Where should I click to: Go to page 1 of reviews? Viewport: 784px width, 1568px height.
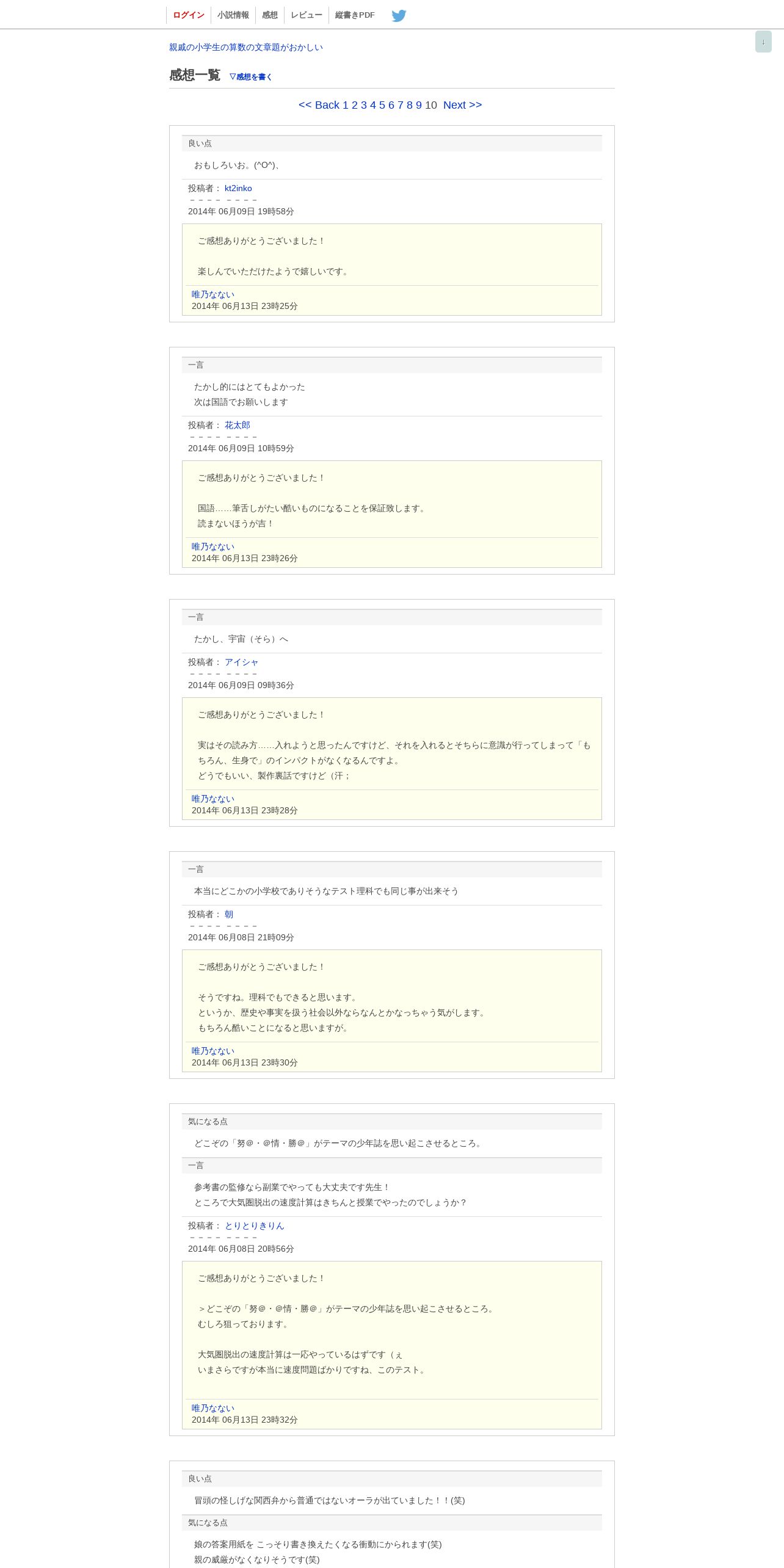click(x=346, y=105)
